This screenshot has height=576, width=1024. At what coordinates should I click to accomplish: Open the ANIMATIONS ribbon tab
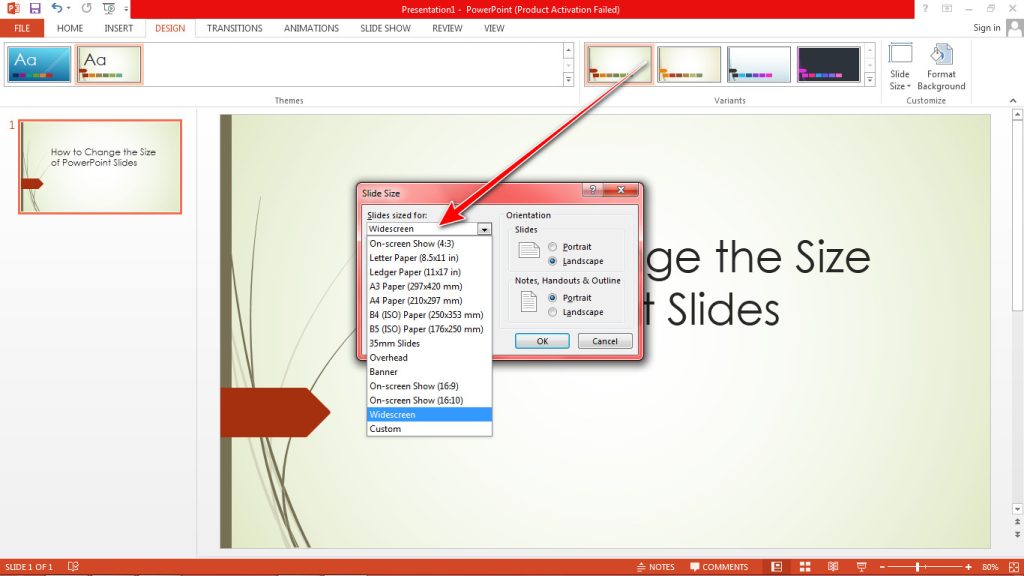pyautogui.click(x=310, y=28)
